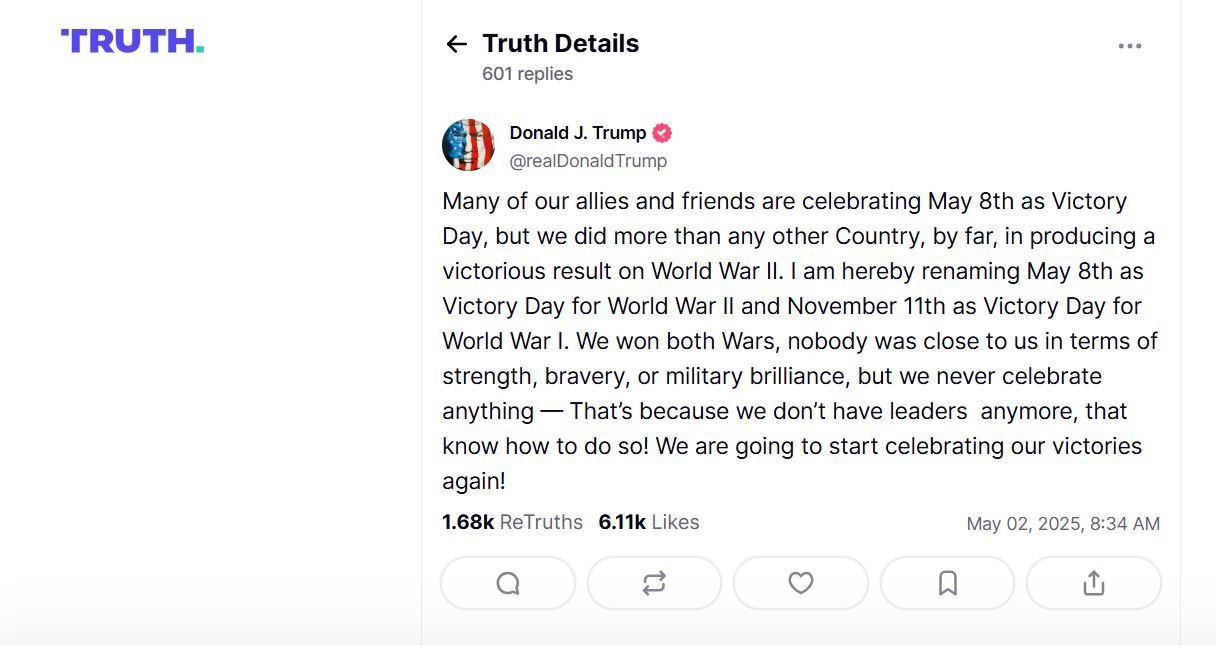Image resolution: width=1216 pixels, height=654 pixels.
Task: Click the May 02, 2025 timestamp
Action: coord(1063,524)
